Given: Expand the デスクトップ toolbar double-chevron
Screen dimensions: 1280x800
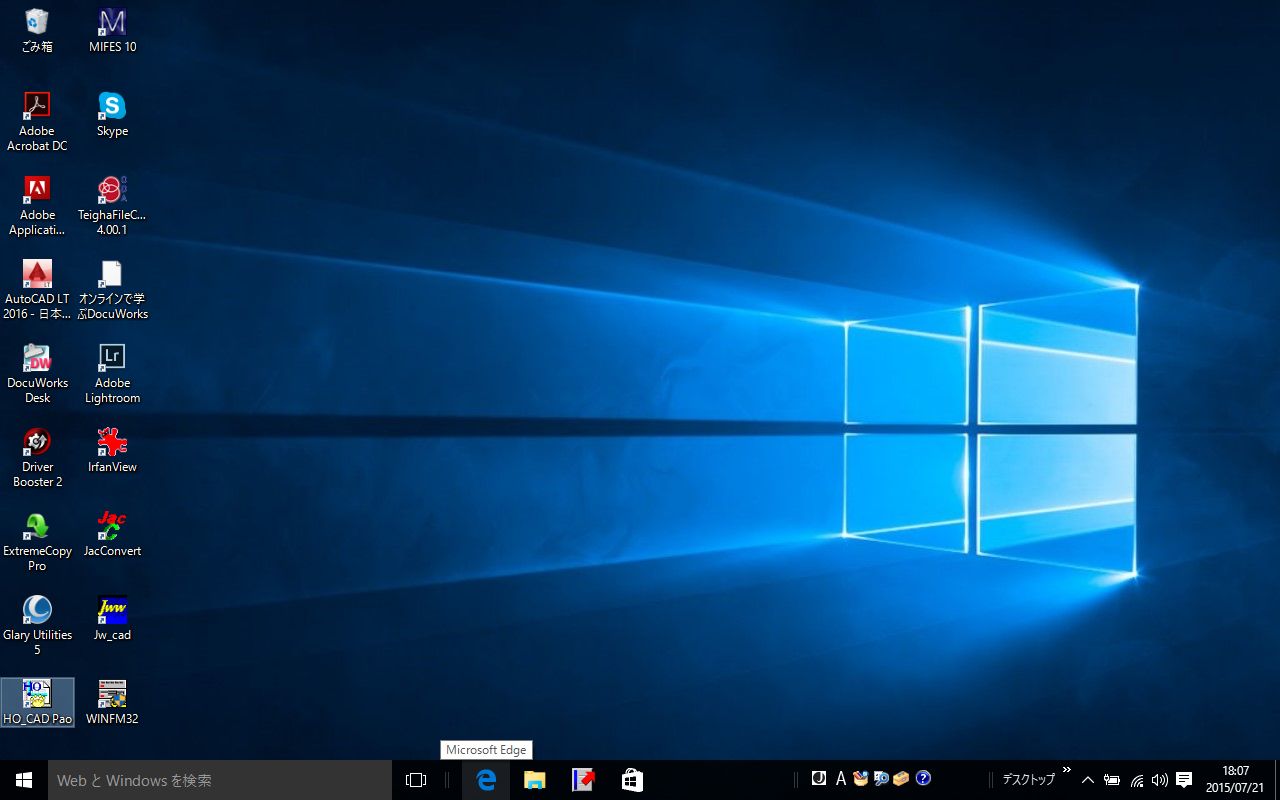Looking at the screenshot, I should (x=1066, y=770).
